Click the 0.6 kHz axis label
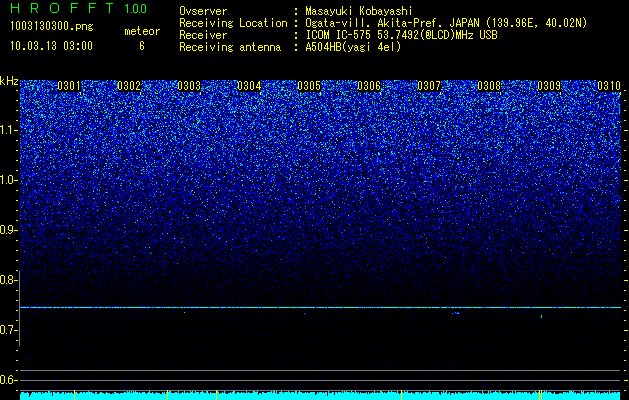The height and width of the screenshot is (400, 629). [9, 380]
